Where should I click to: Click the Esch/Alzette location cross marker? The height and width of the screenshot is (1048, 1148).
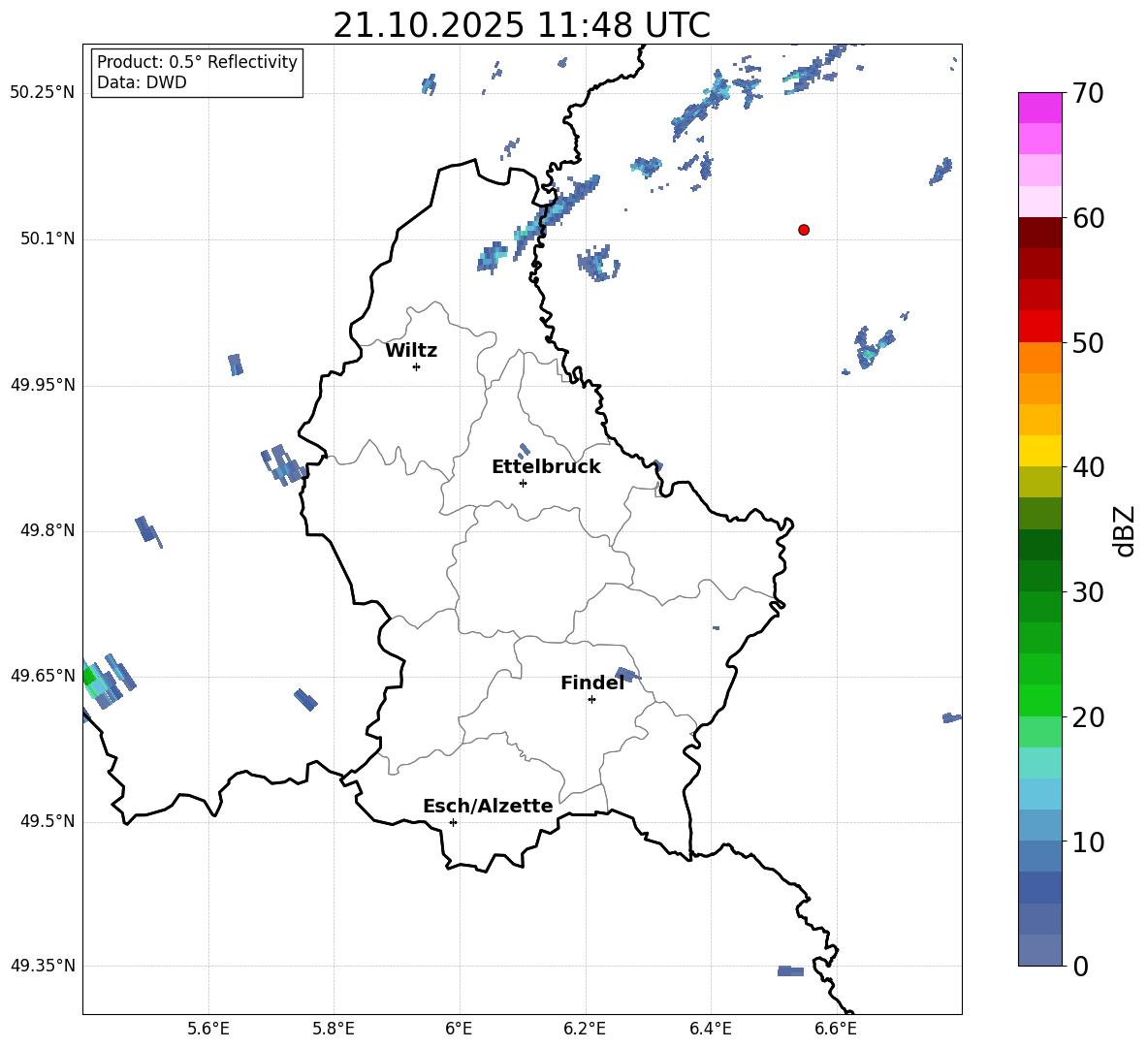453,822
